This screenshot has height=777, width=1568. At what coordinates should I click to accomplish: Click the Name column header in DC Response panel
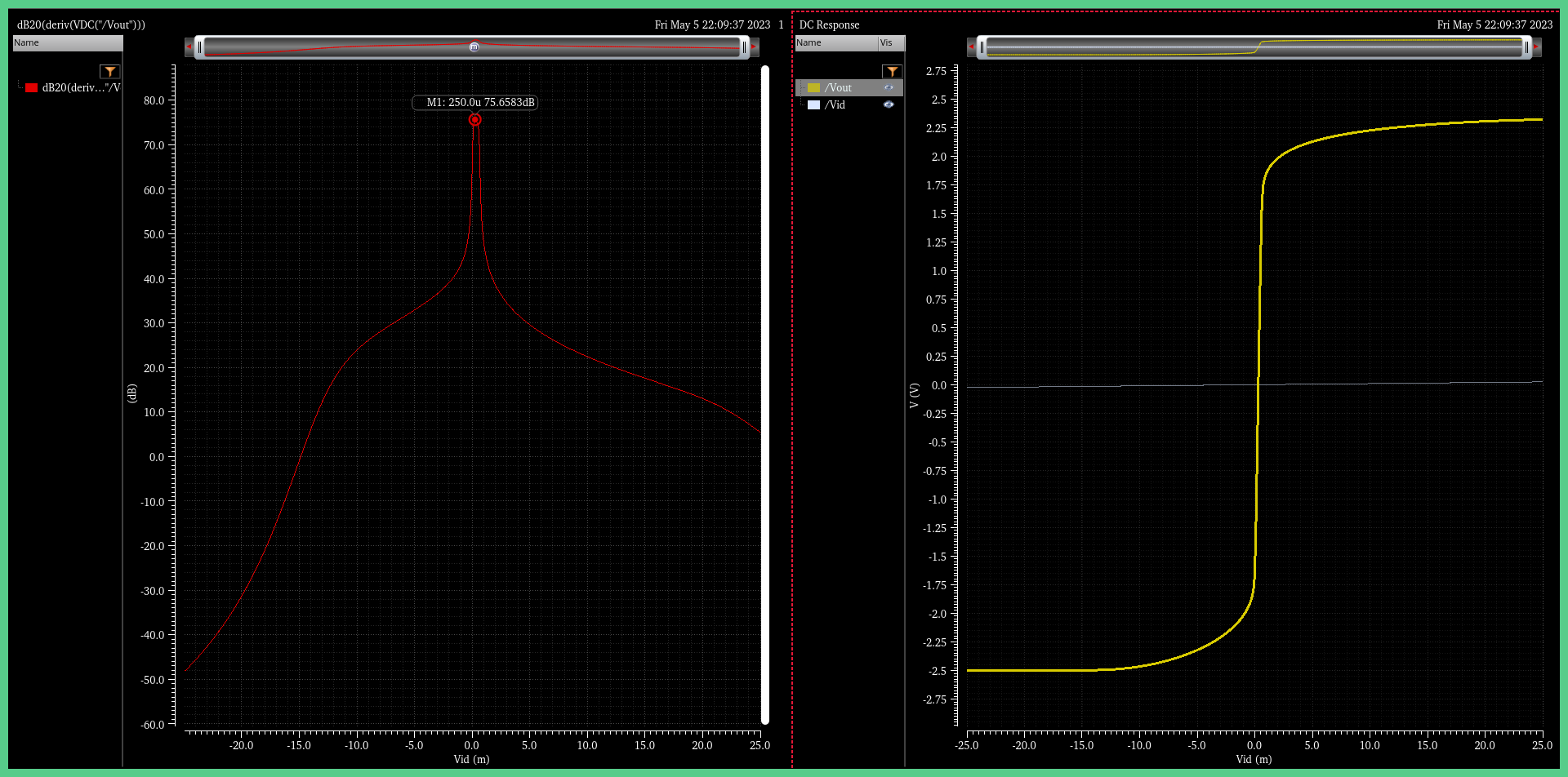(x=836, y=43)
